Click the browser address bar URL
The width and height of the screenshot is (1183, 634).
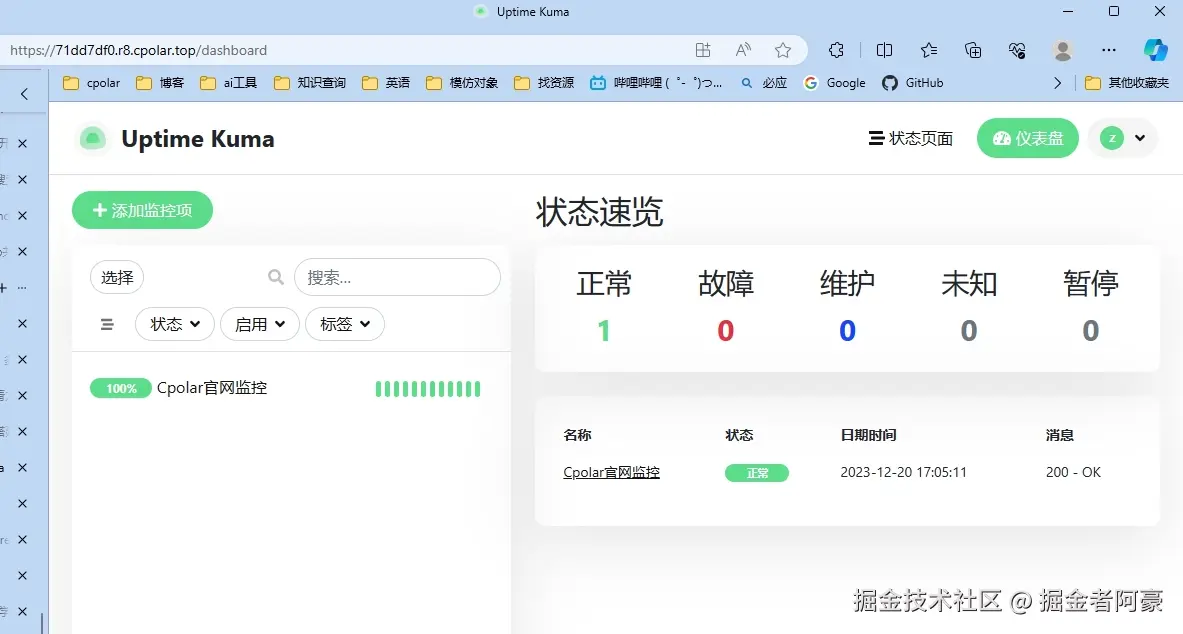coord(138,51)
